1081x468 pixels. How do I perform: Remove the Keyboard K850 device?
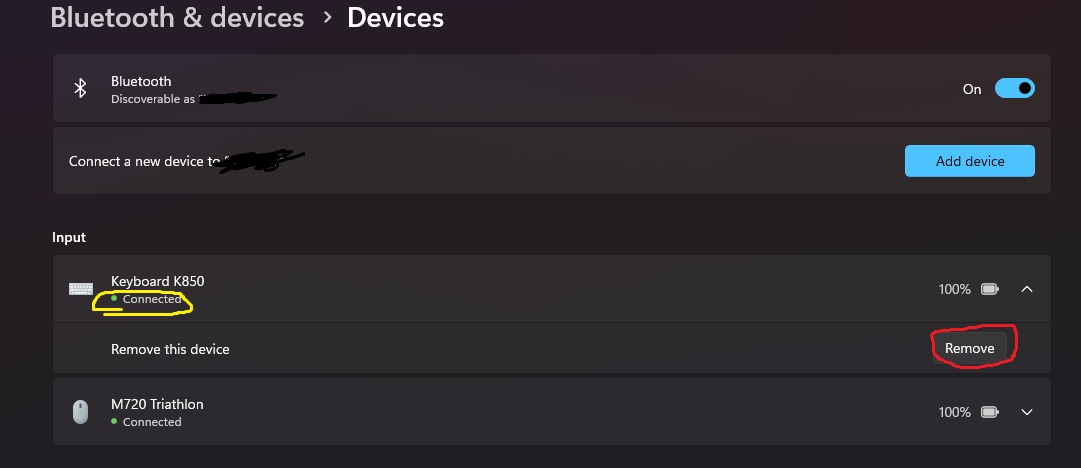click(x=970, y=348)
